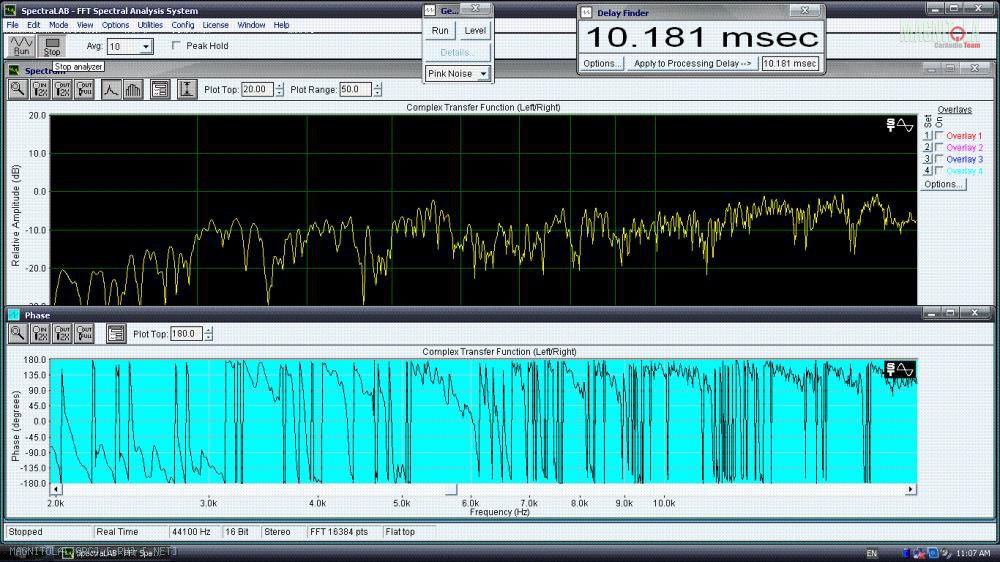
Task: Switch Spectrum plot to line graph icon
Action: tap(111, 89)
